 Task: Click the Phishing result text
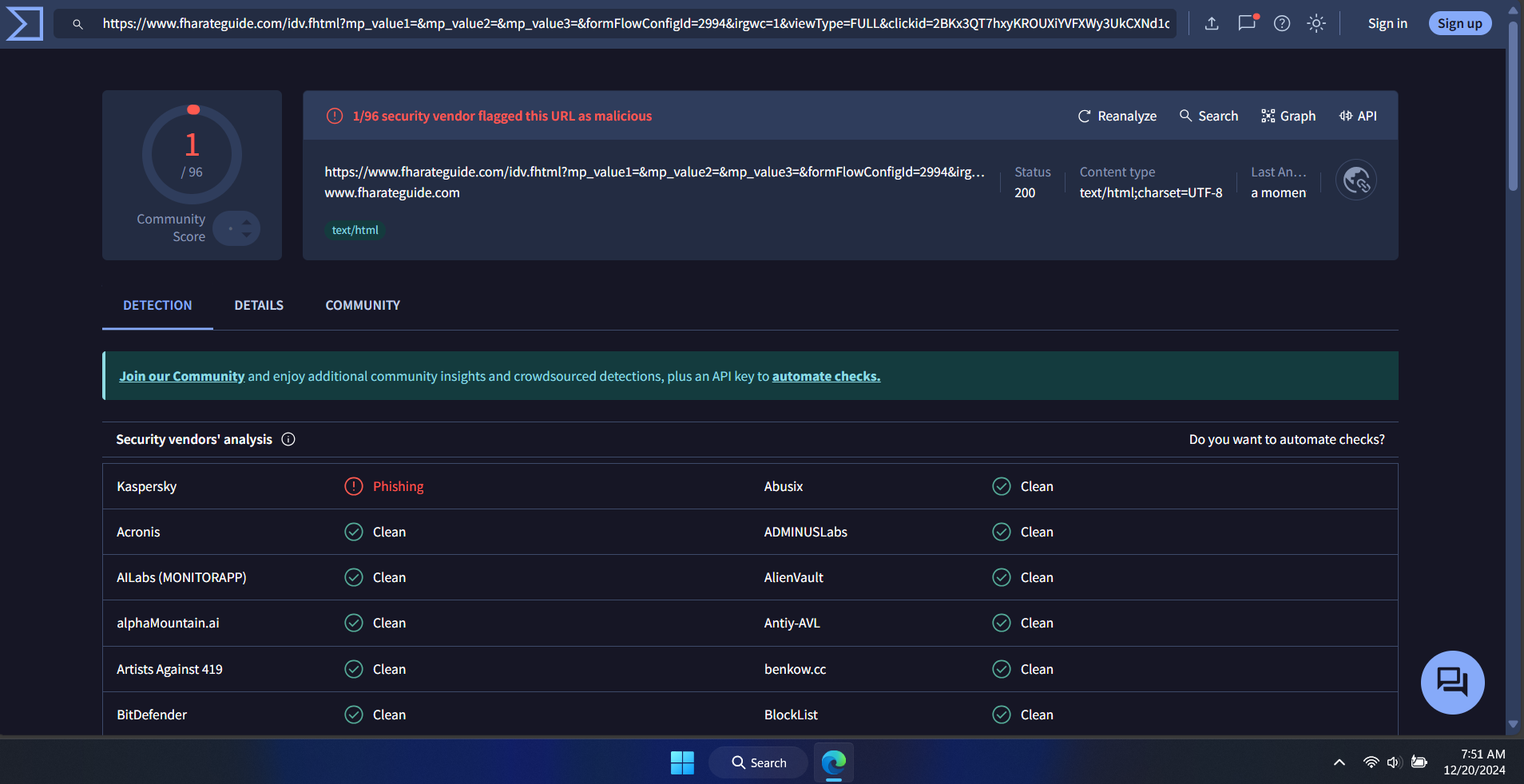pyautogui.click(x=398, y=486)
